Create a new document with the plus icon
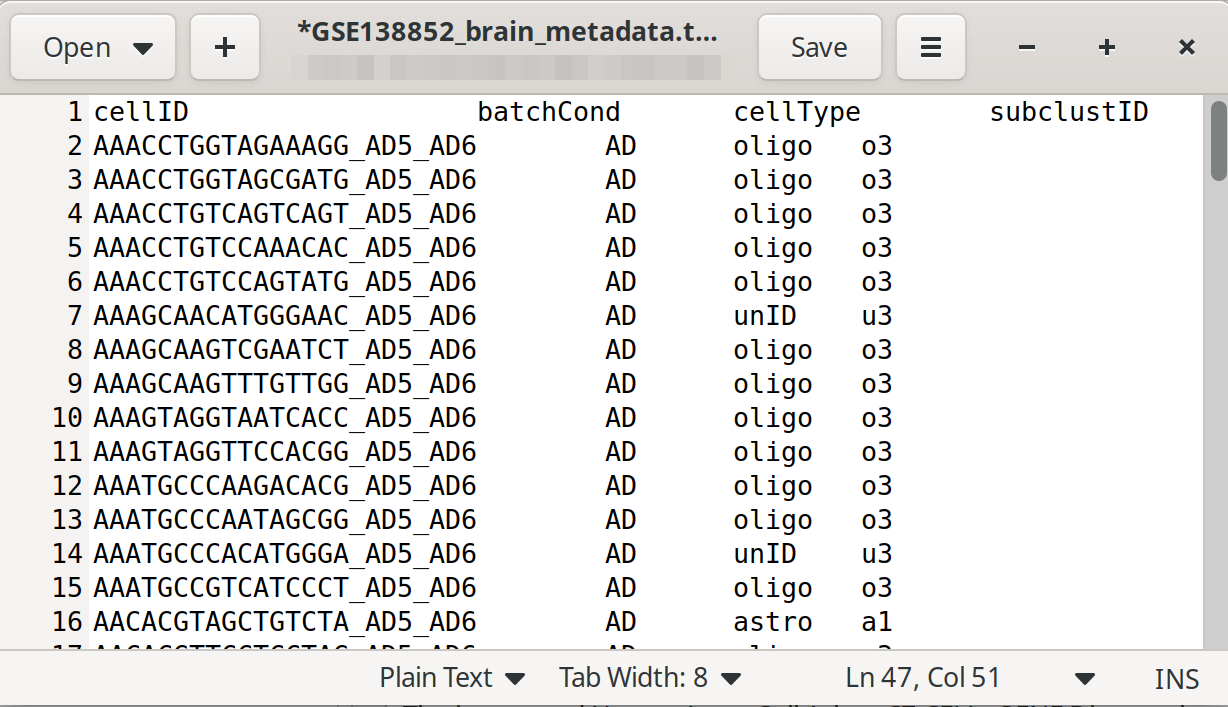The image size is (1228, 707). [x=225, y=47]
